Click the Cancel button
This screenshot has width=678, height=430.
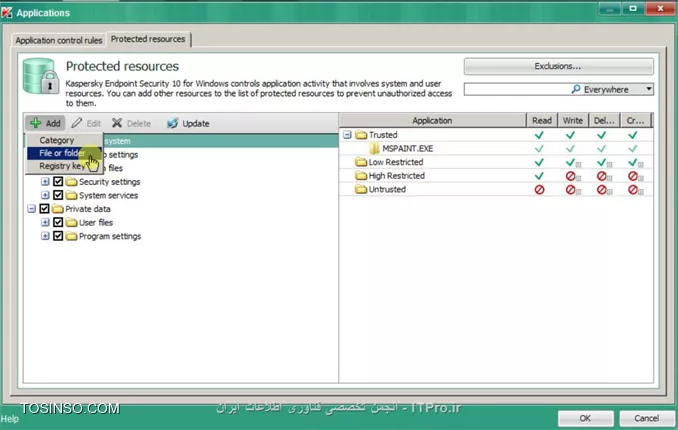tap(646, 418)
